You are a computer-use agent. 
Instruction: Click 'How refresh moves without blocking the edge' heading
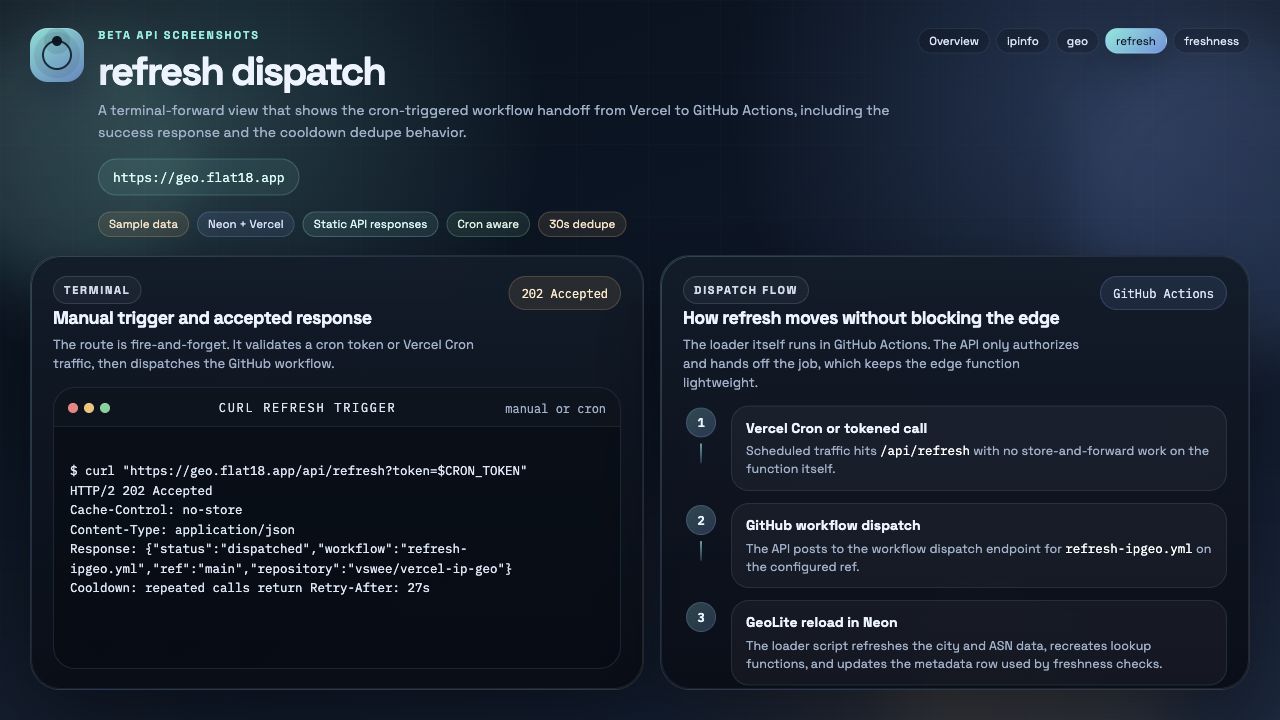[x=871, y=318]
